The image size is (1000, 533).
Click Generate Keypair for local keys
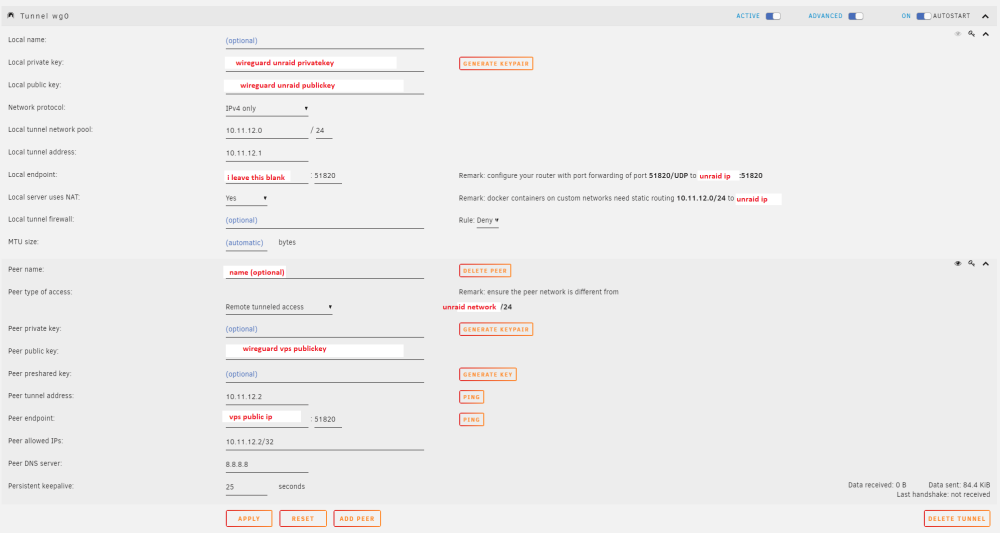point(496,64)
